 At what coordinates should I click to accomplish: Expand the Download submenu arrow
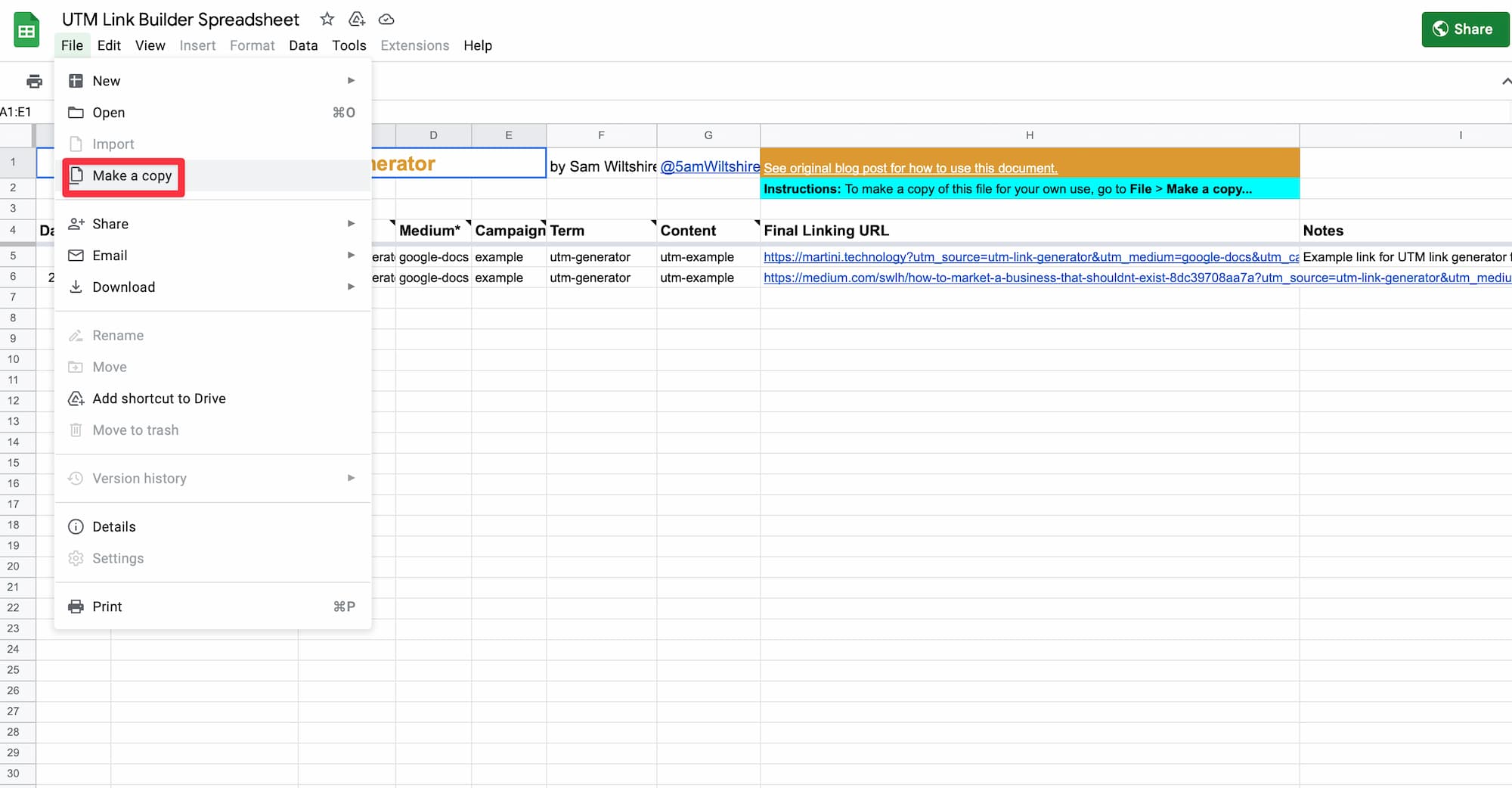(x=351, y=287)
